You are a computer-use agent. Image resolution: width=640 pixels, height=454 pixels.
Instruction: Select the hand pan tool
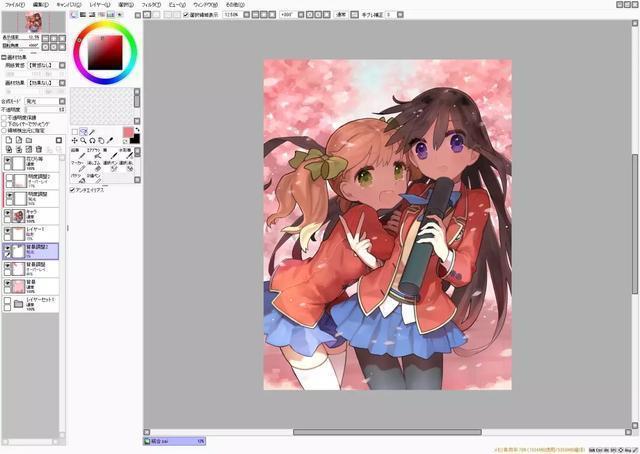(101, 140)
